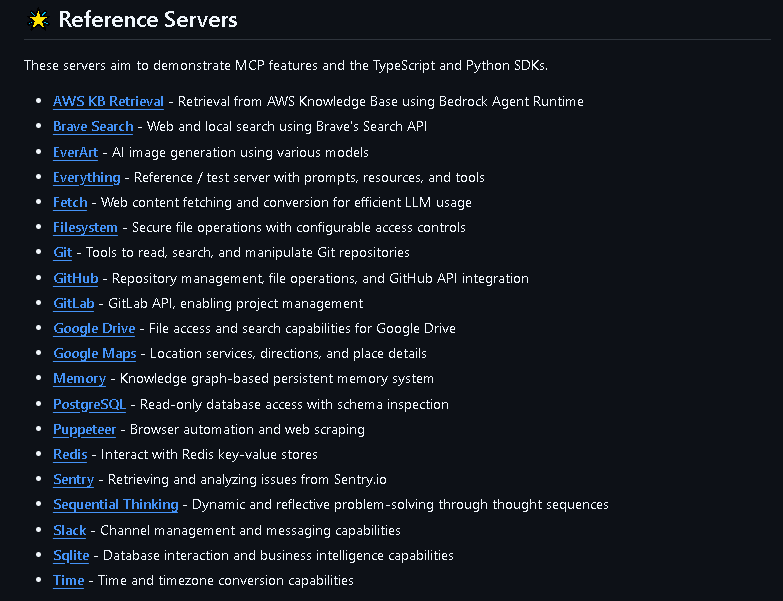Select the Git server link
The width and height of the screenshot is (783, 601).
coord(62,252)
